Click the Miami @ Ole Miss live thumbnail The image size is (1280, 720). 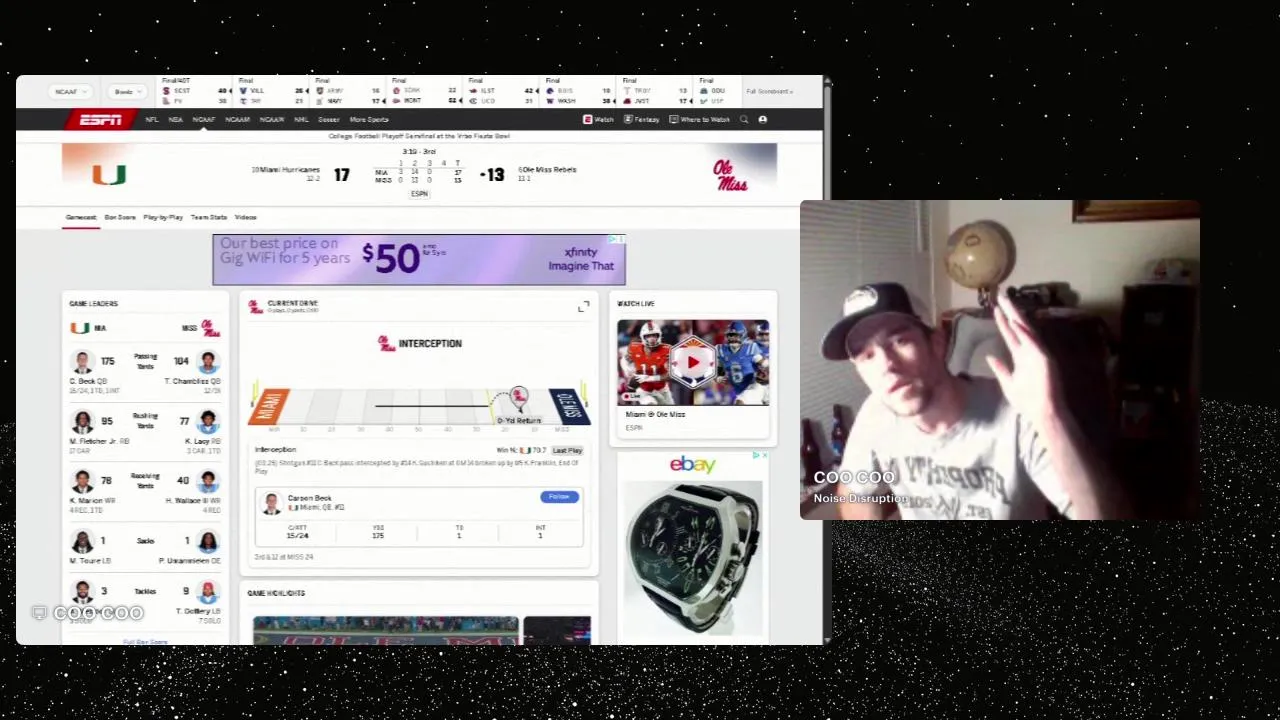(x=693, y=362)
